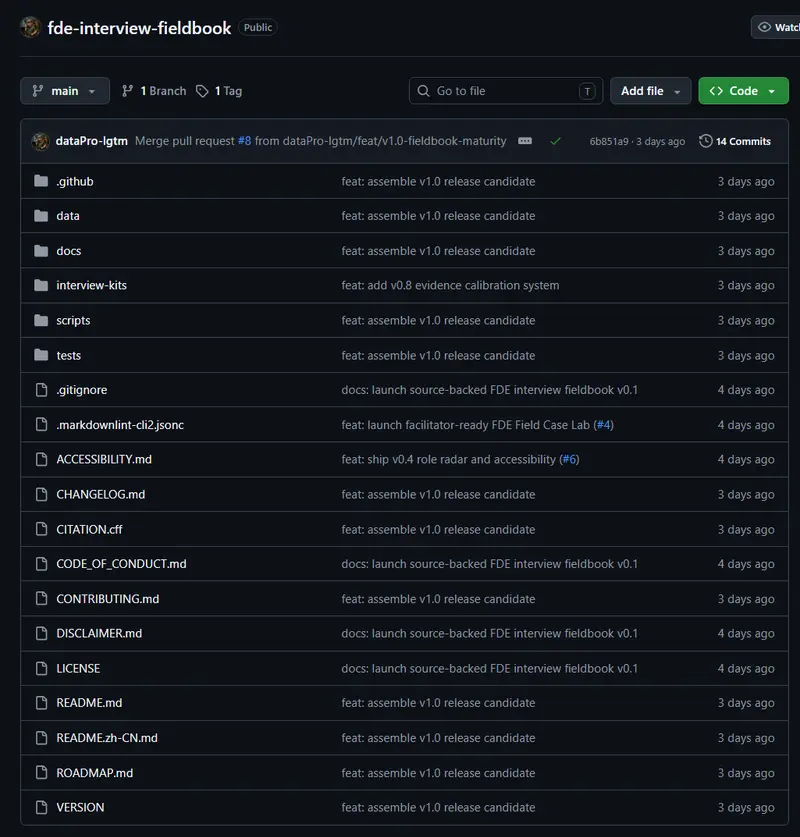View the 1 Branch link
The image size is (800, 837).
pos(154,91)
